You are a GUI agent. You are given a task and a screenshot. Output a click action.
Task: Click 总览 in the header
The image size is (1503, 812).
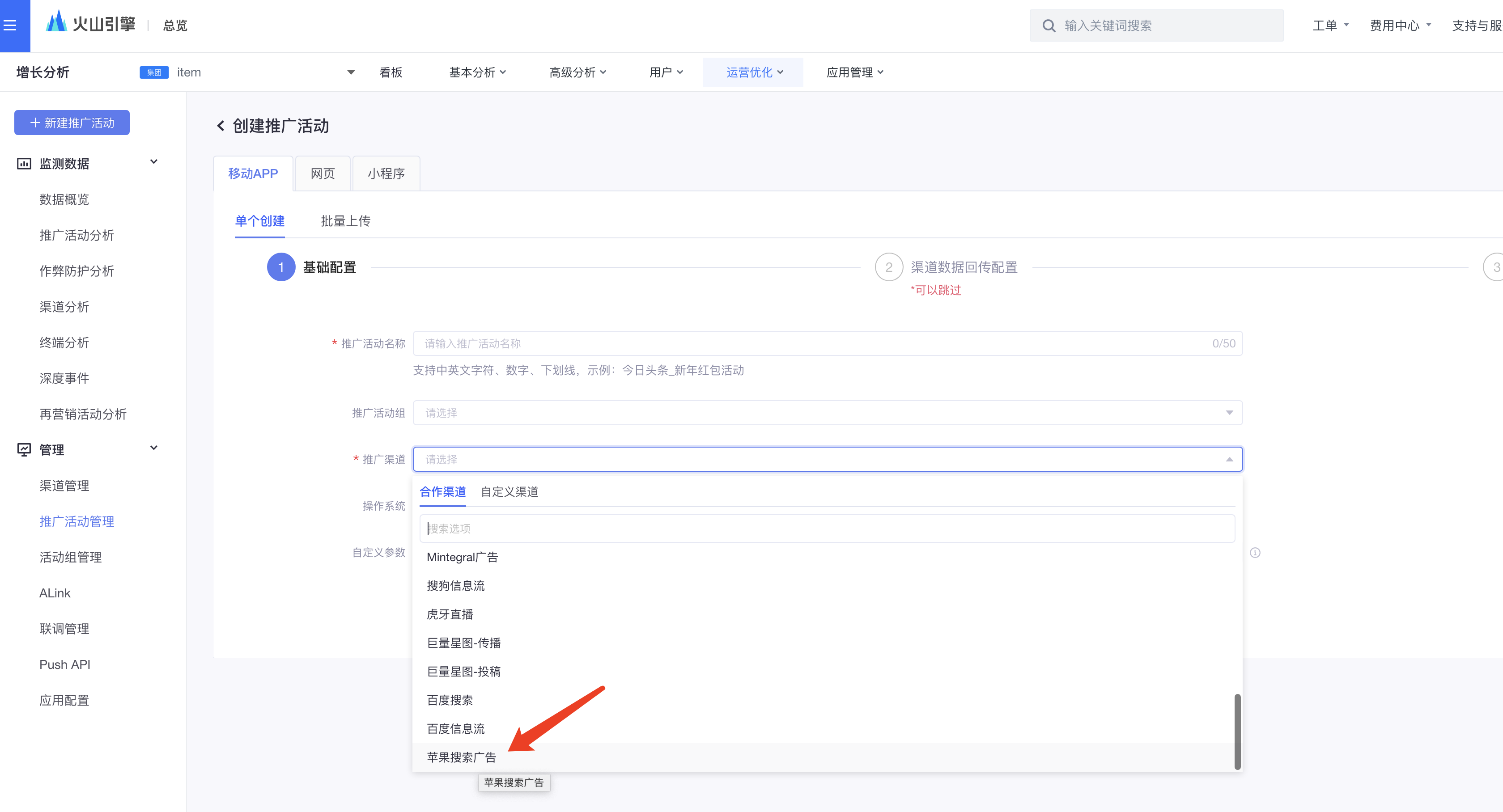coord(175,25)
